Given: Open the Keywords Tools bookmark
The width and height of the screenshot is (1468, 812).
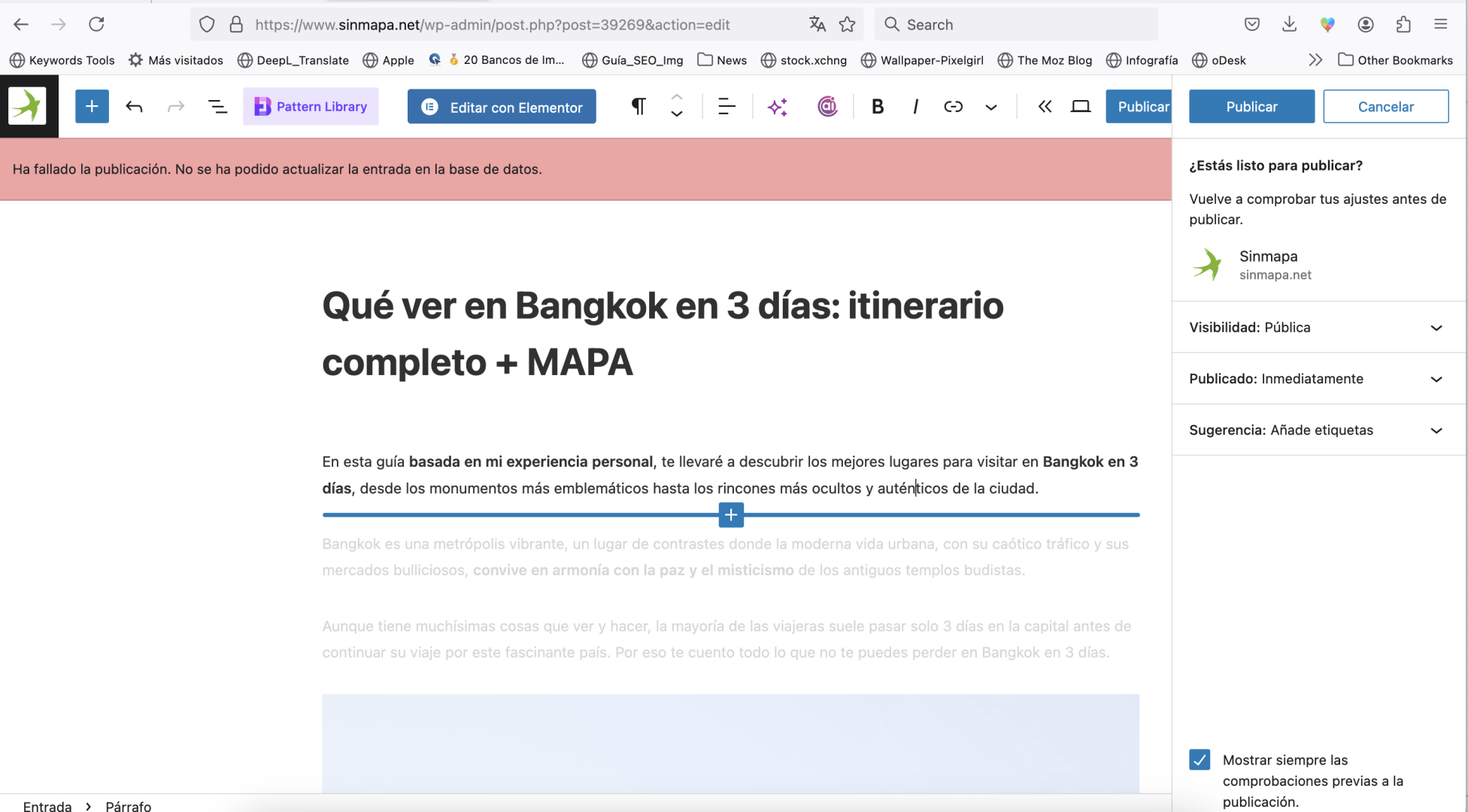Looking at the screenshot, I should pos(62,60).
